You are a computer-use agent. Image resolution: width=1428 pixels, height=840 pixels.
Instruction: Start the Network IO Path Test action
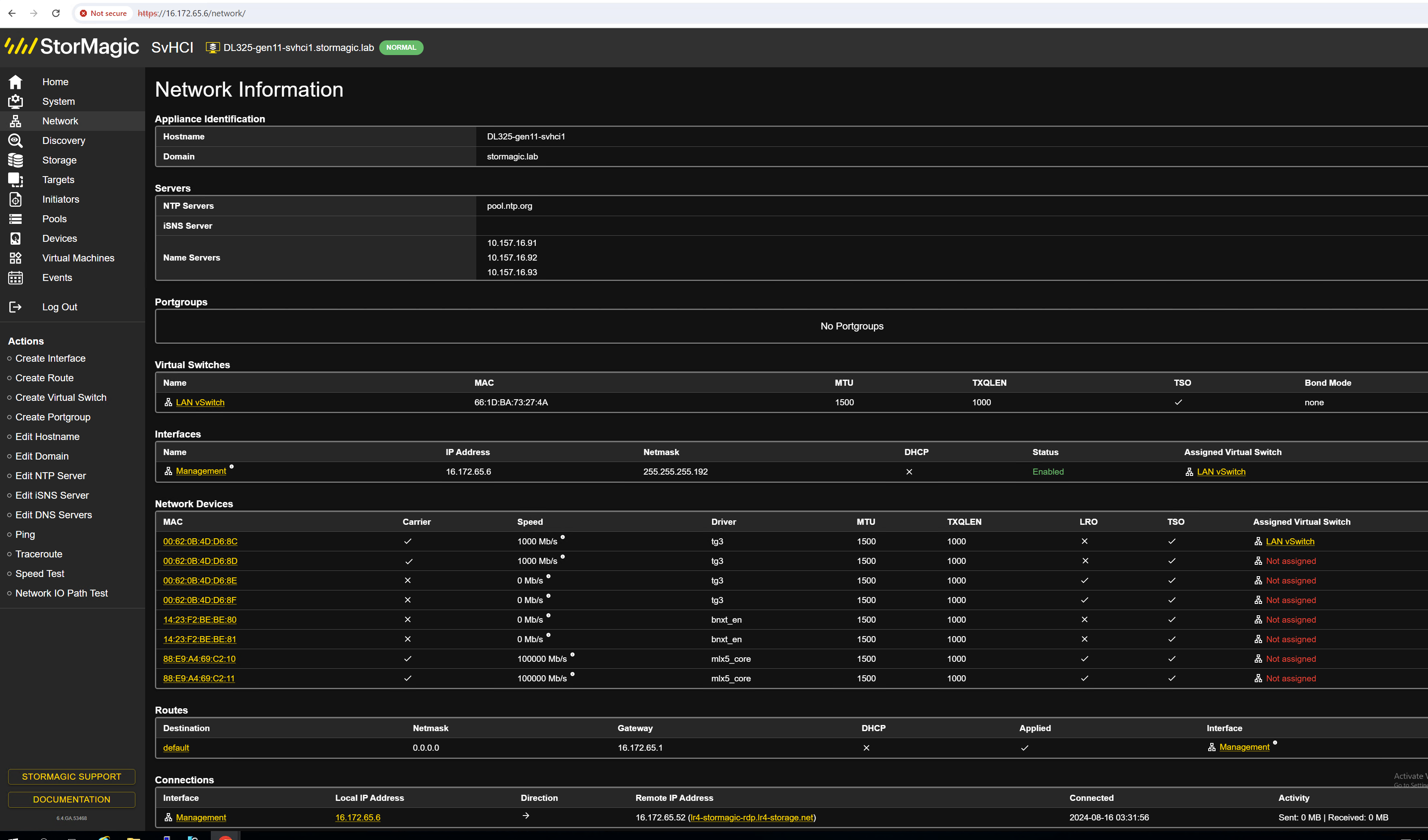[x=61, y=593]
